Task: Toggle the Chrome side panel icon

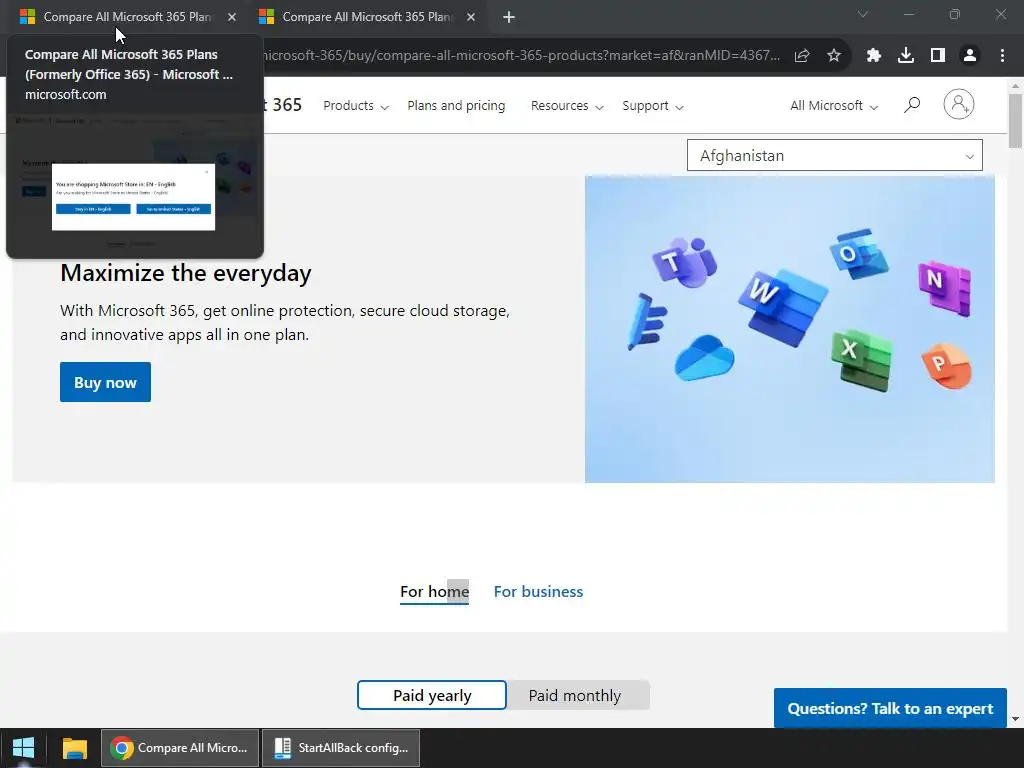Action: click(x=938, y=56)
